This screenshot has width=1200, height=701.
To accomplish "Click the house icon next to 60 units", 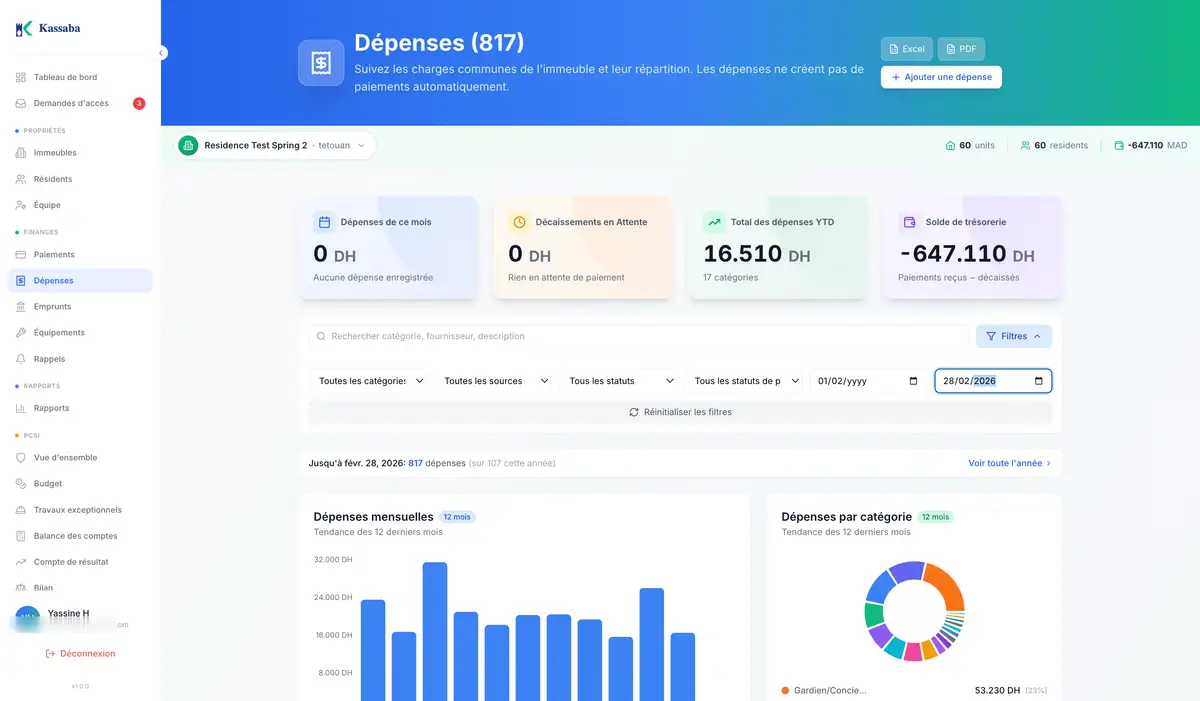I will [950, 145].
